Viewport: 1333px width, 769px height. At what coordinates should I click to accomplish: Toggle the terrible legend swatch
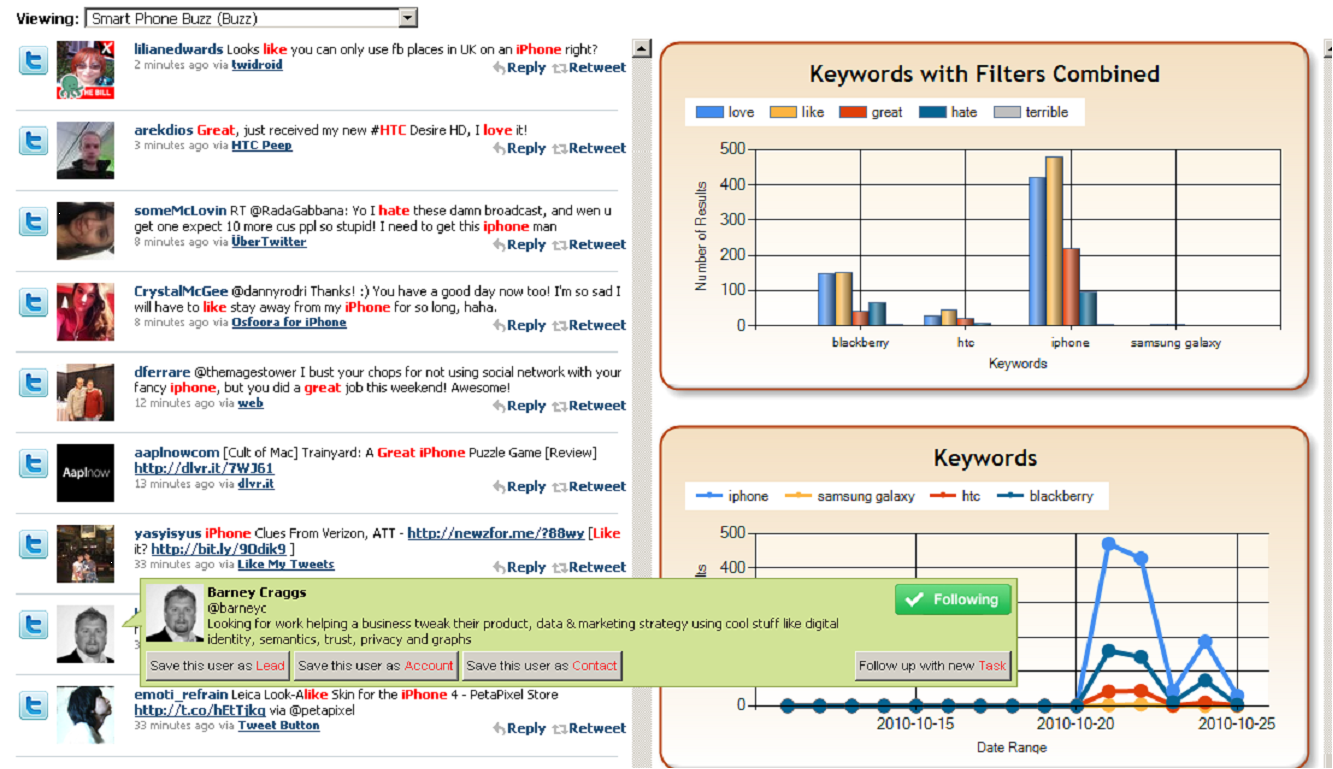[x=1008, y=112]
